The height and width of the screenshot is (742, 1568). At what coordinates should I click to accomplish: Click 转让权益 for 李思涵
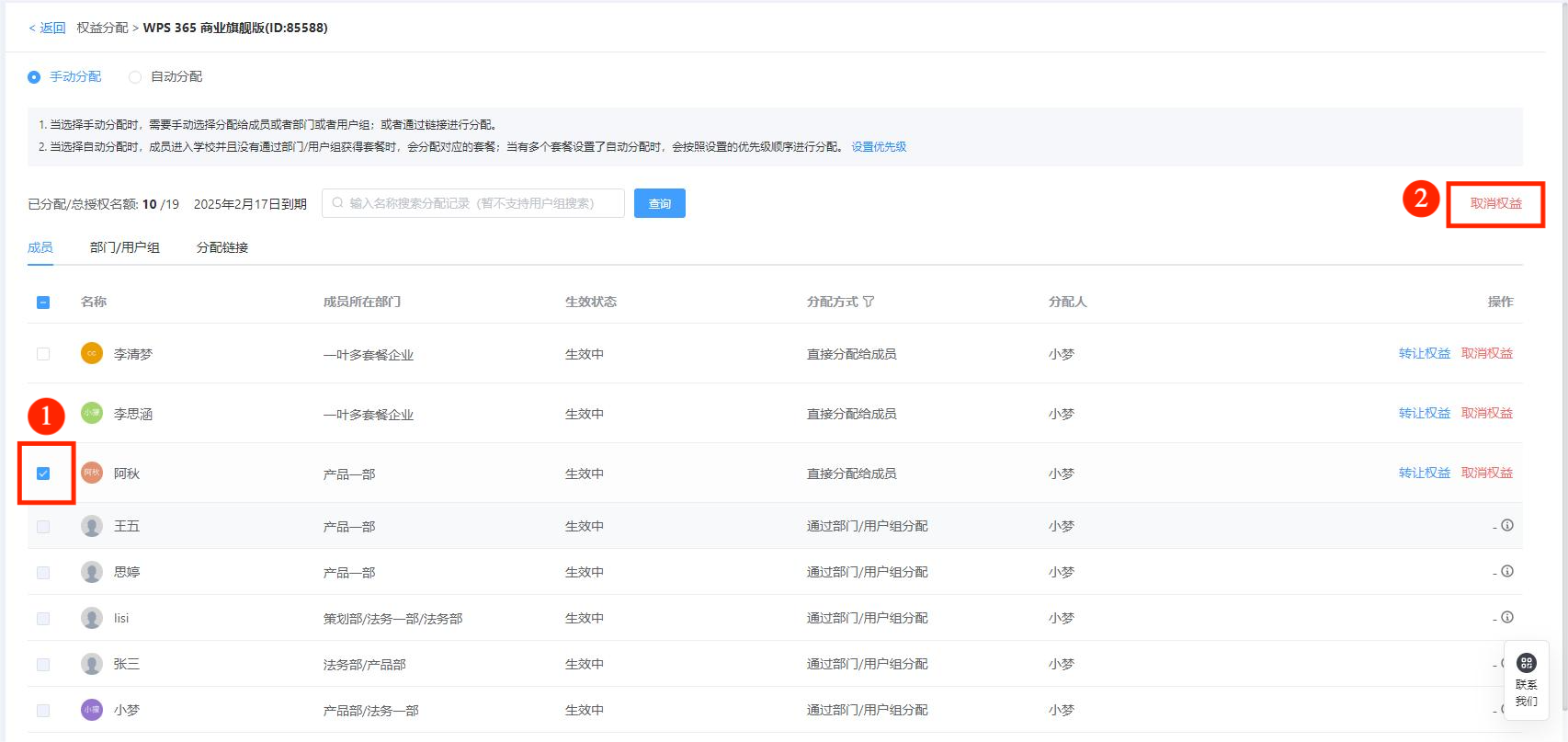[1424, 414]
